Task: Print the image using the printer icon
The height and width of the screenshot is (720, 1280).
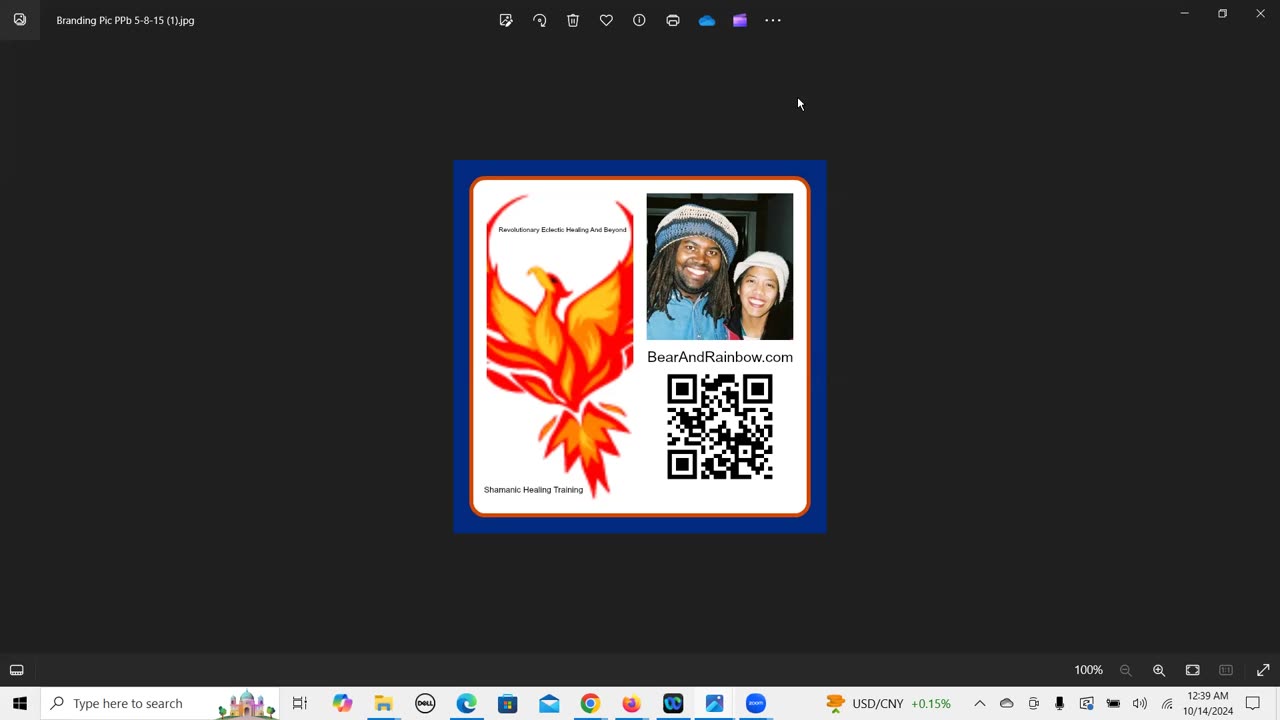Action: pyautogui.click(x=673, y=20)
